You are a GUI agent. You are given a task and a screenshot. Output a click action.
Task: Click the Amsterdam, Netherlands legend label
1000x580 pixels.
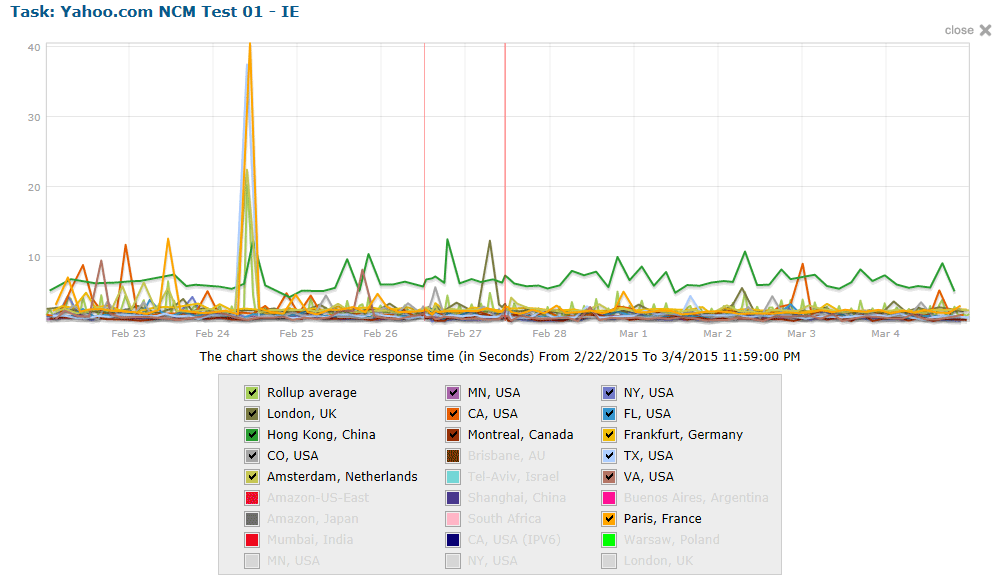(x=342, y=477)
